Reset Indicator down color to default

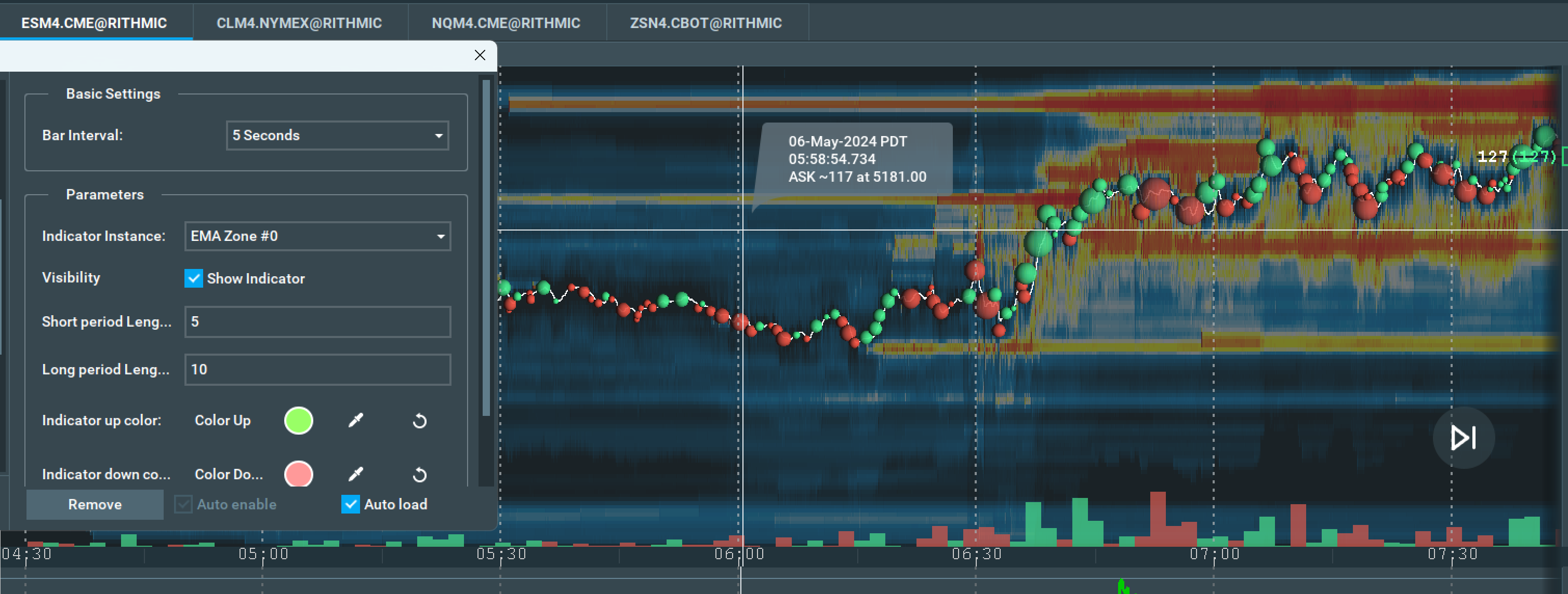419,474
